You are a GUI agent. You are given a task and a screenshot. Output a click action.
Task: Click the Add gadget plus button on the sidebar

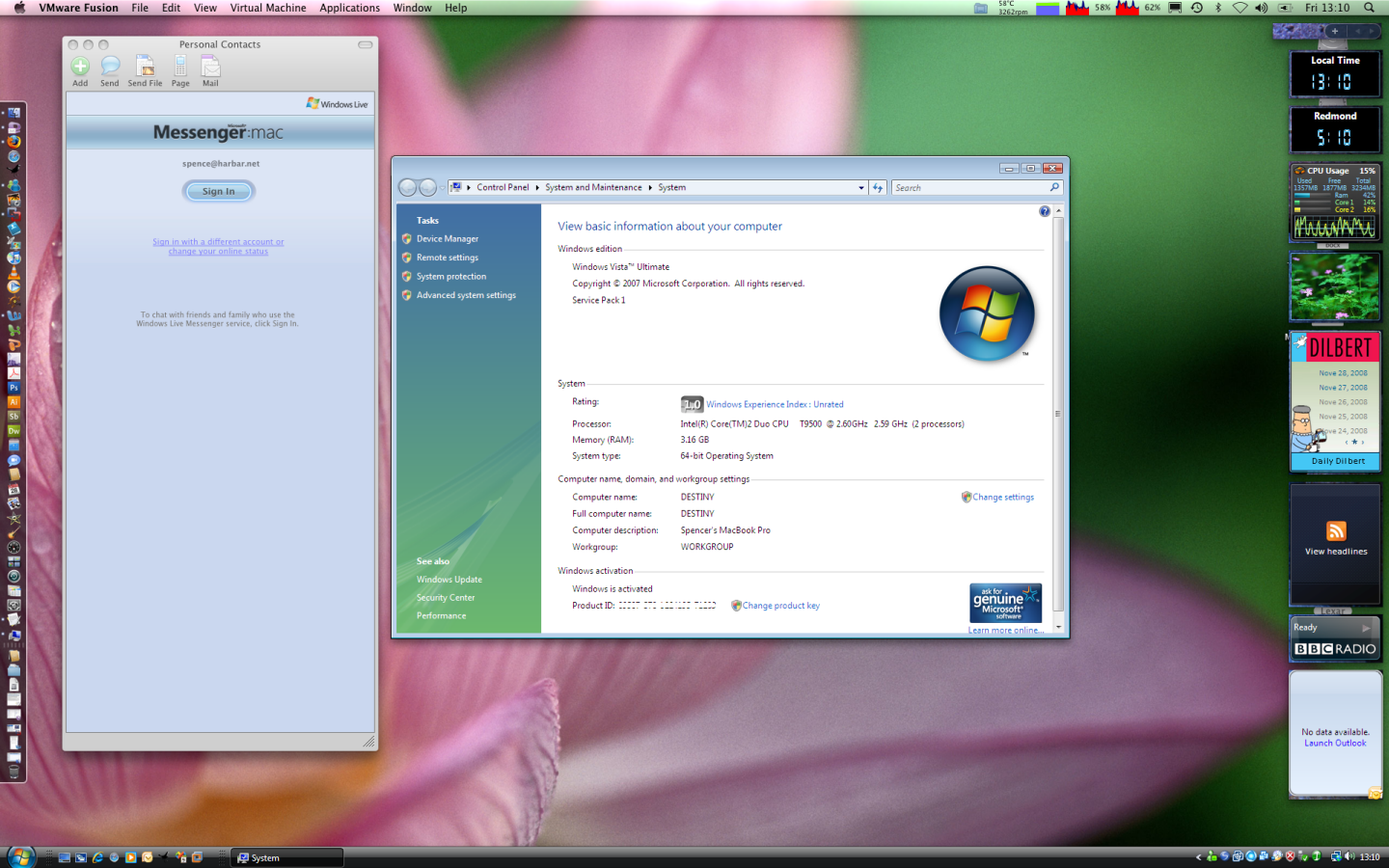(1335, 31)
